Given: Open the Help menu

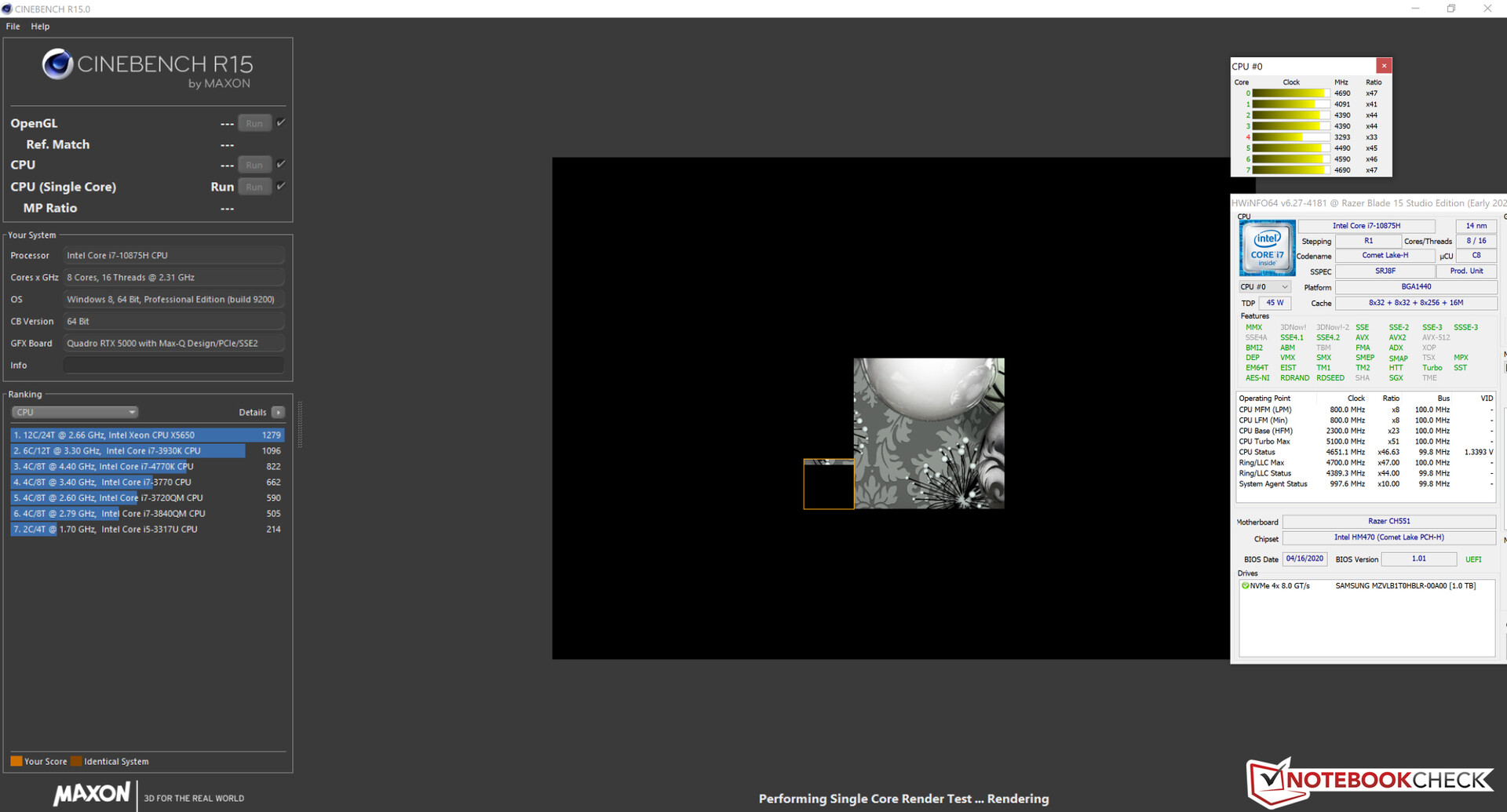Looking at the screenshot, I should coord(40,26).
